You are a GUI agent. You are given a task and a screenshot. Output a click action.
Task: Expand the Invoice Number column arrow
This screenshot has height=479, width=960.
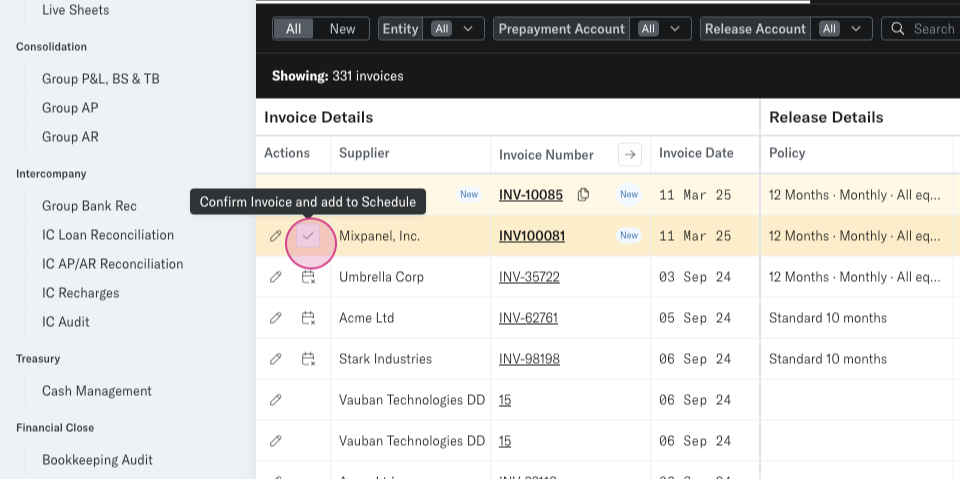click(x=629, y=154)
